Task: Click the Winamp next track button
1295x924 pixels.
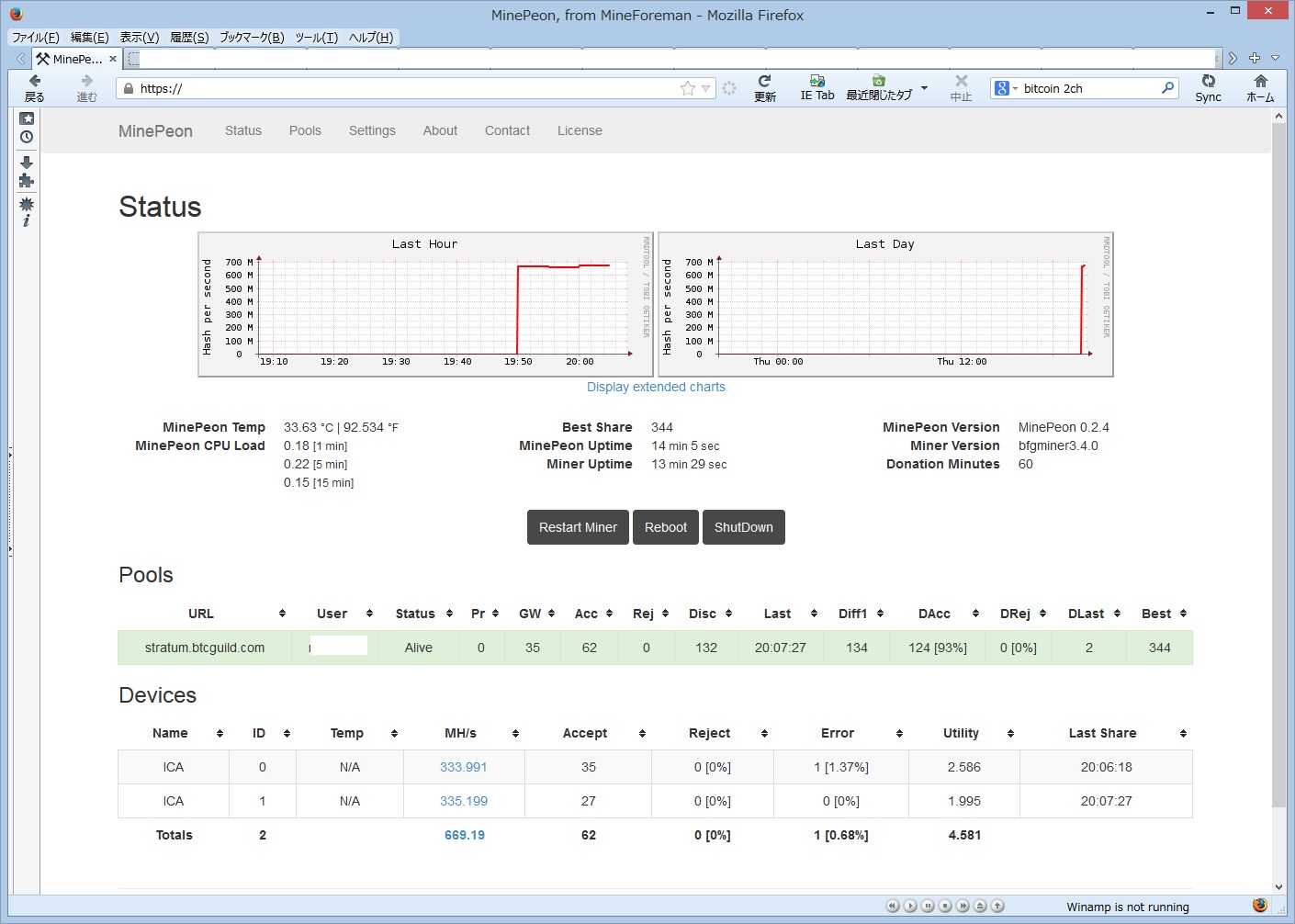Action: click(963, 906)
